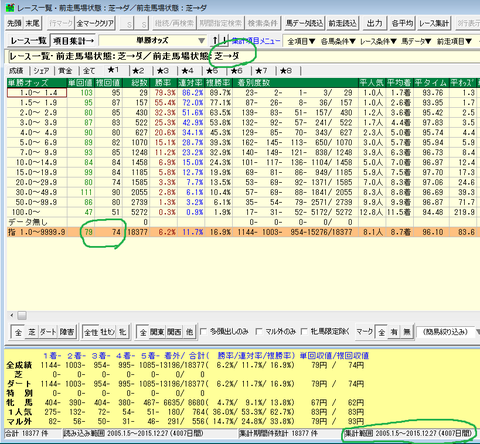480x444 pixels.
Task: Sort by the 単回値 column header
Action: click(81, 83)
